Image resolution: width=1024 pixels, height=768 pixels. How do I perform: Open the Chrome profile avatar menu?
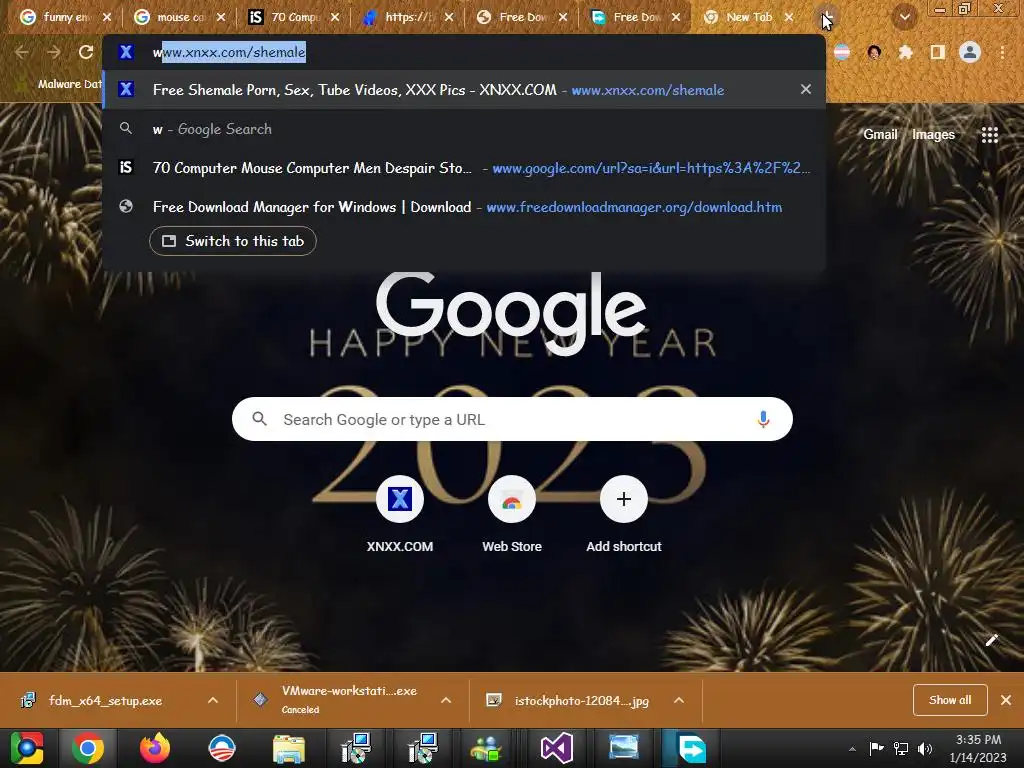970,52
